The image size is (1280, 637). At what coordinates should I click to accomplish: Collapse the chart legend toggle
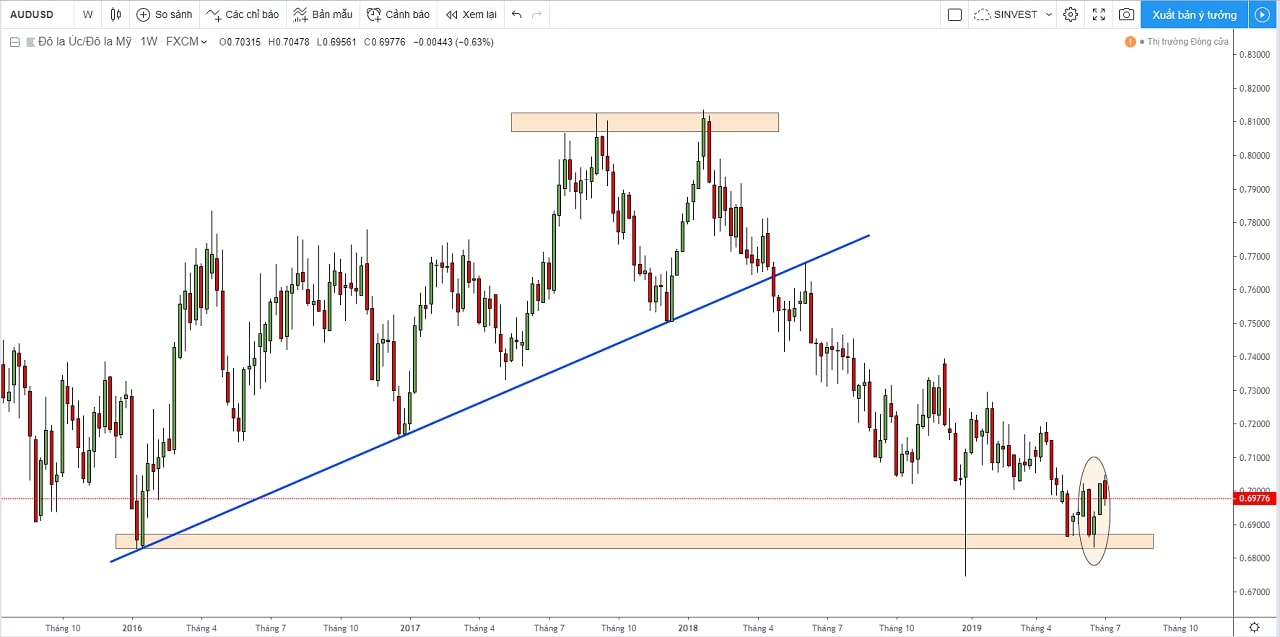pos(14,42)
